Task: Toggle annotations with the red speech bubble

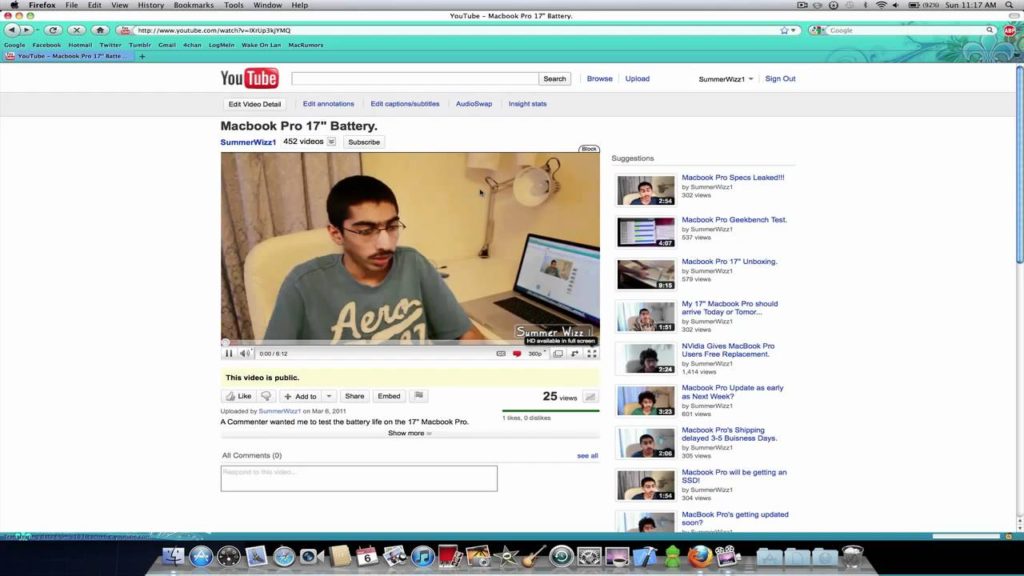Action: coord(517,353)
